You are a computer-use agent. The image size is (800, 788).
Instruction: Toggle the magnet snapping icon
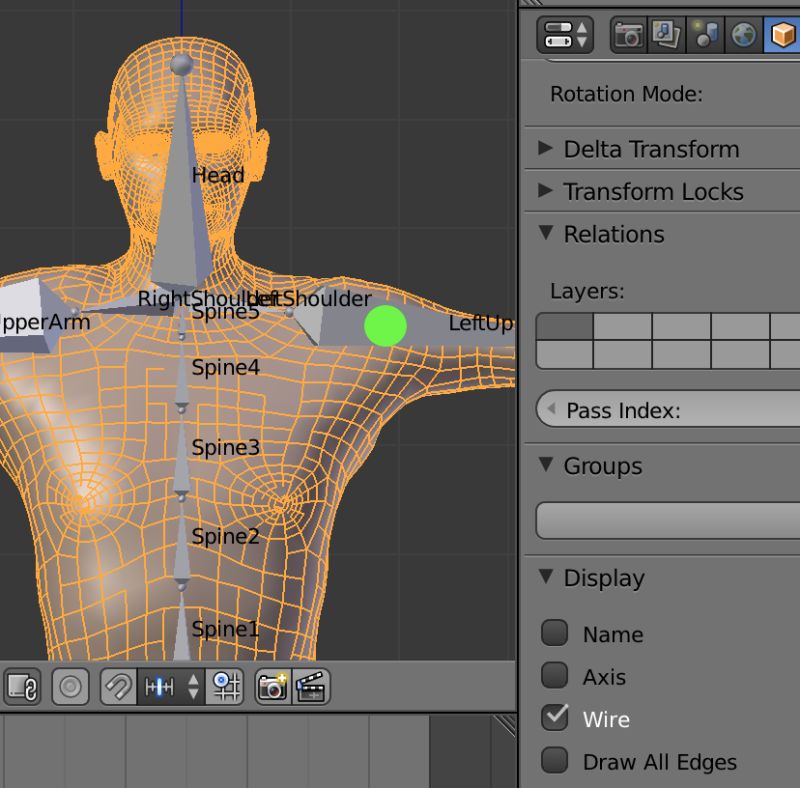pyautogui.click(x=119, y=686)
